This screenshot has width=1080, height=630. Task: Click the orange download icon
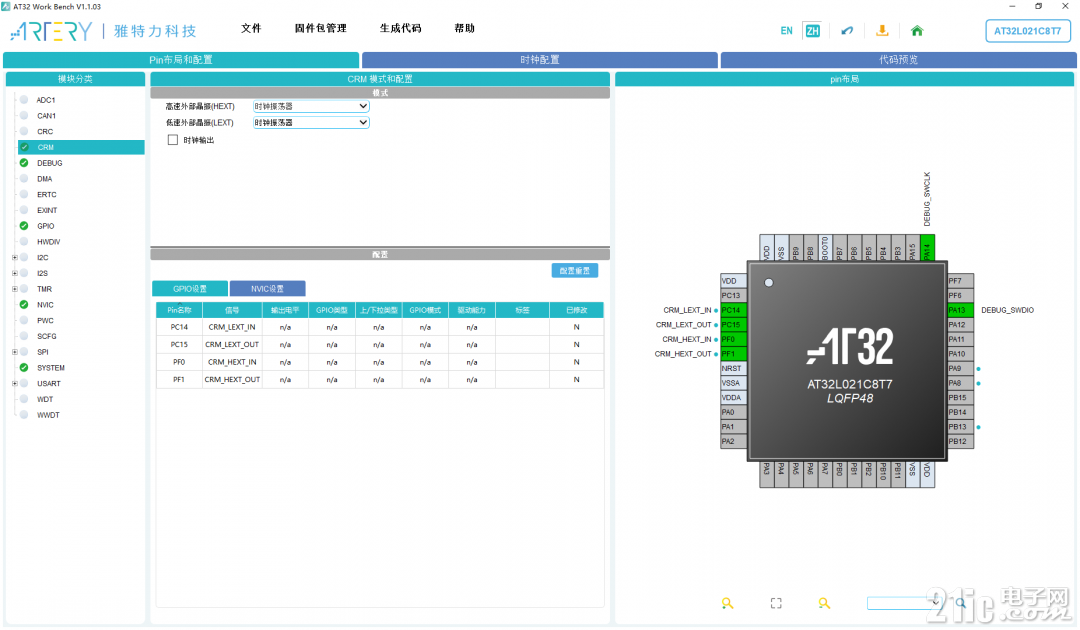point(882,31)
